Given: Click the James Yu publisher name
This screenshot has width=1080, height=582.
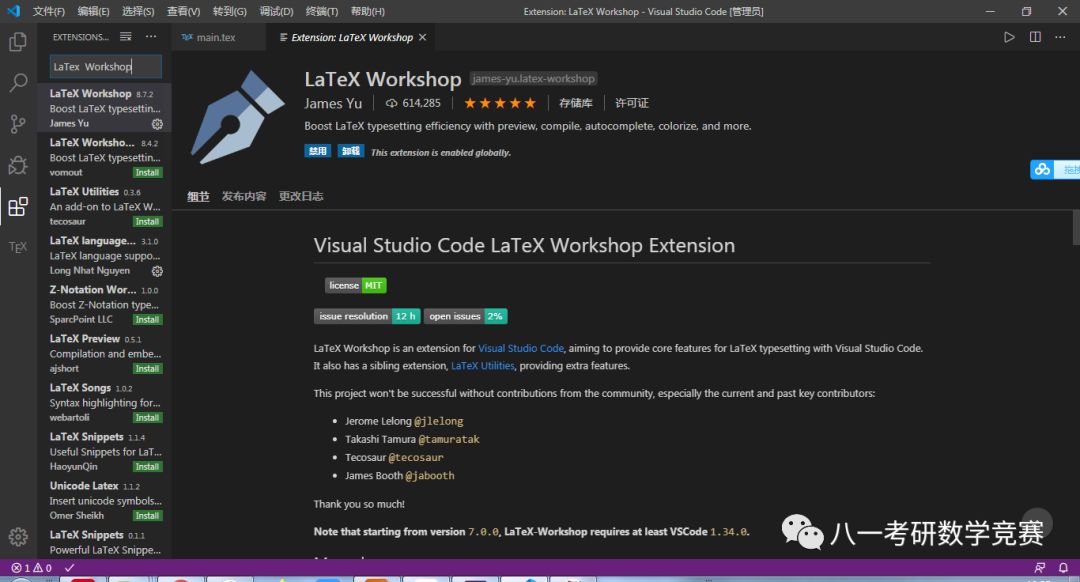Looking at the screenshot, I should pyautogui.click(x=333, y=103).
